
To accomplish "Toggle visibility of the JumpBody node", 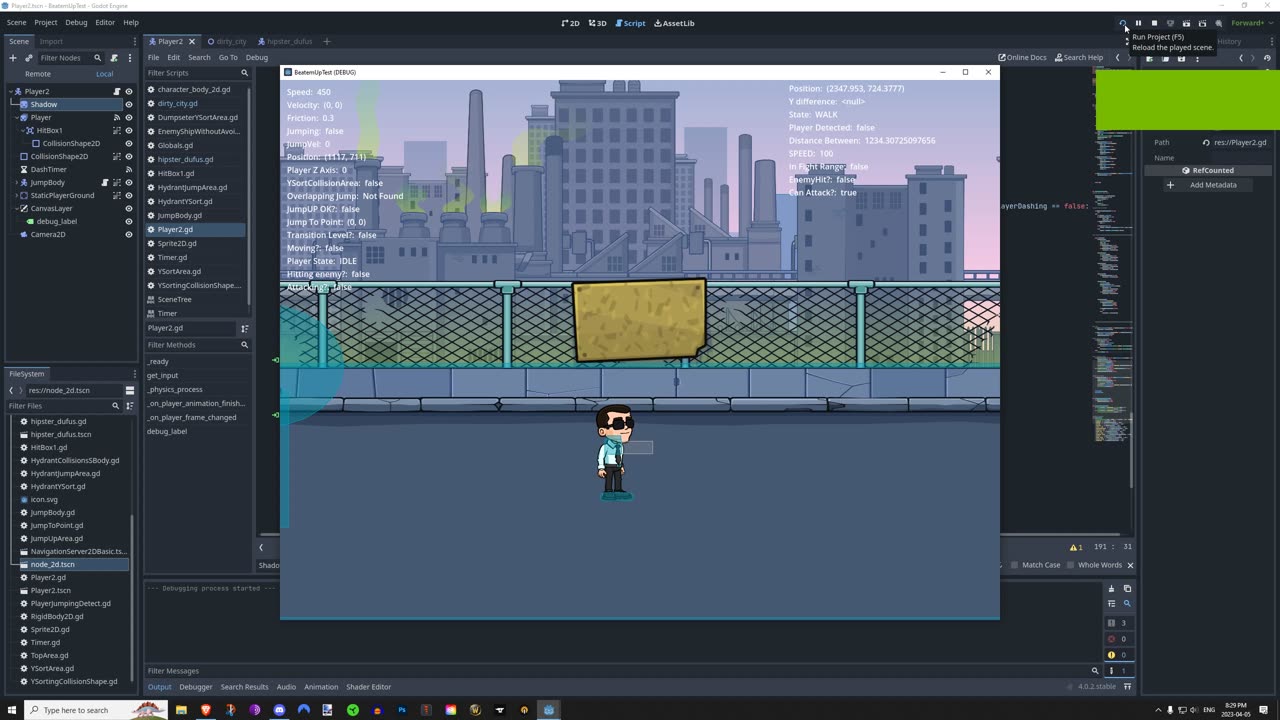I will tap(128, 182).
